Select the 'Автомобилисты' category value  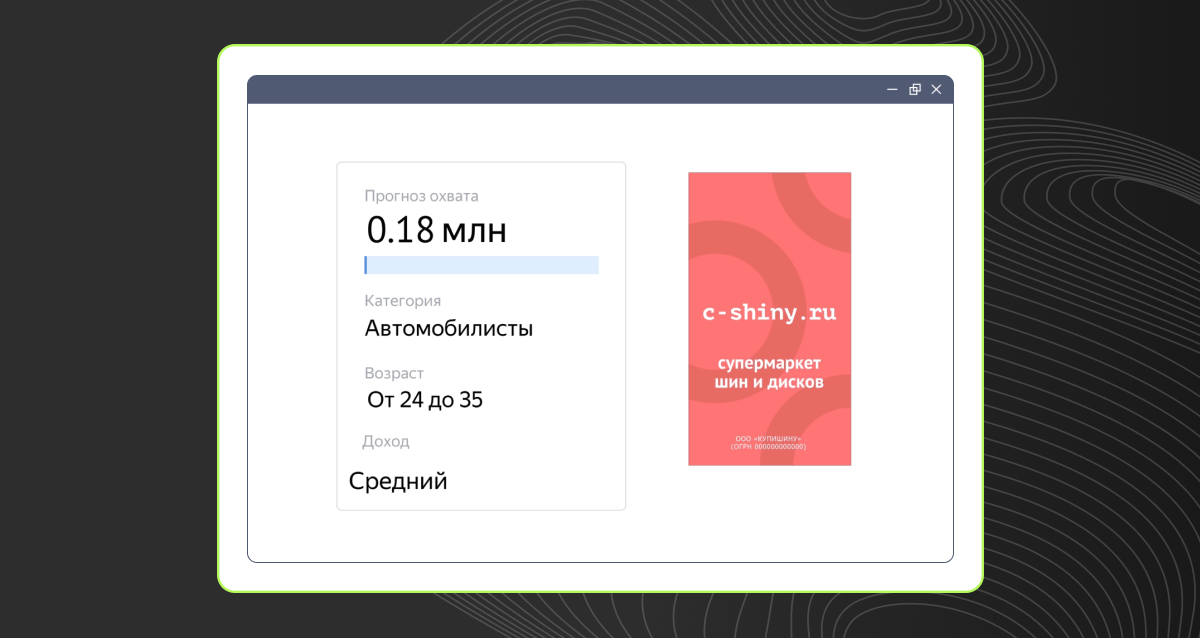click(x=448, y=328)
